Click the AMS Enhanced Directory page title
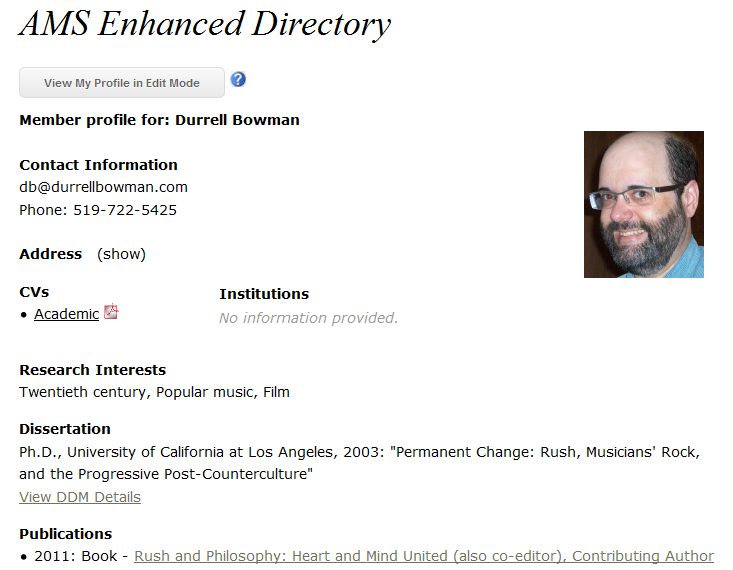The height and width of the screenshot is (570, 733). [x=205, y=25]
